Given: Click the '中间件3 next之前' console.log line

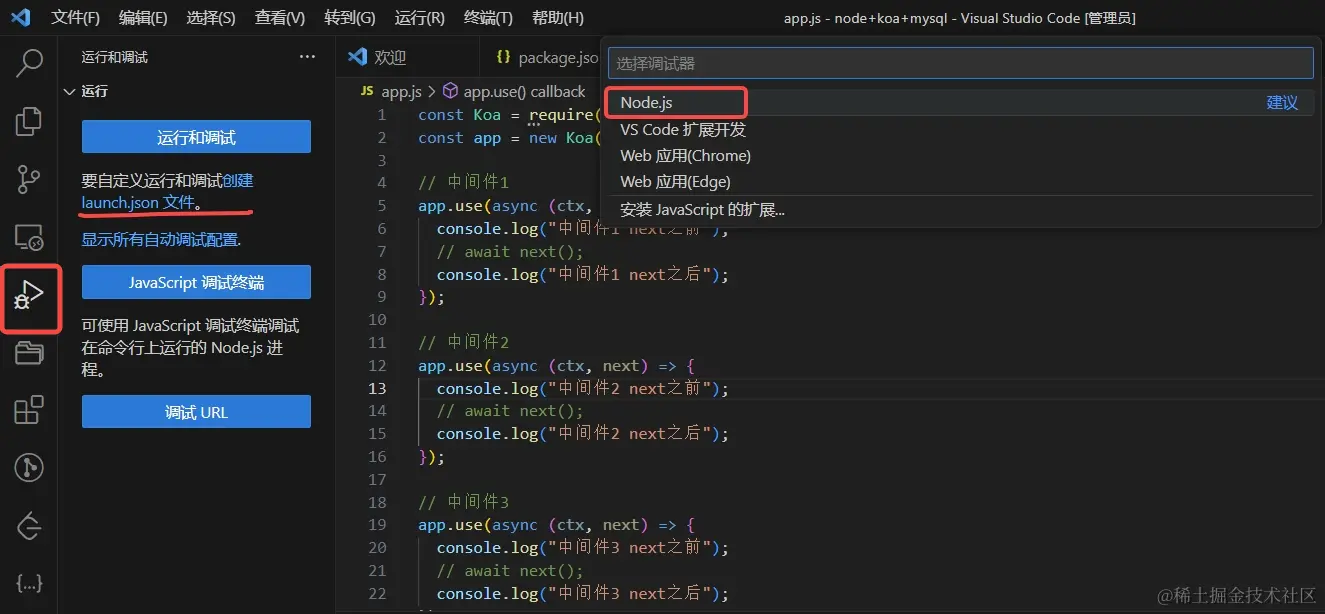Looking at the screenshot, I should point(583,547).
